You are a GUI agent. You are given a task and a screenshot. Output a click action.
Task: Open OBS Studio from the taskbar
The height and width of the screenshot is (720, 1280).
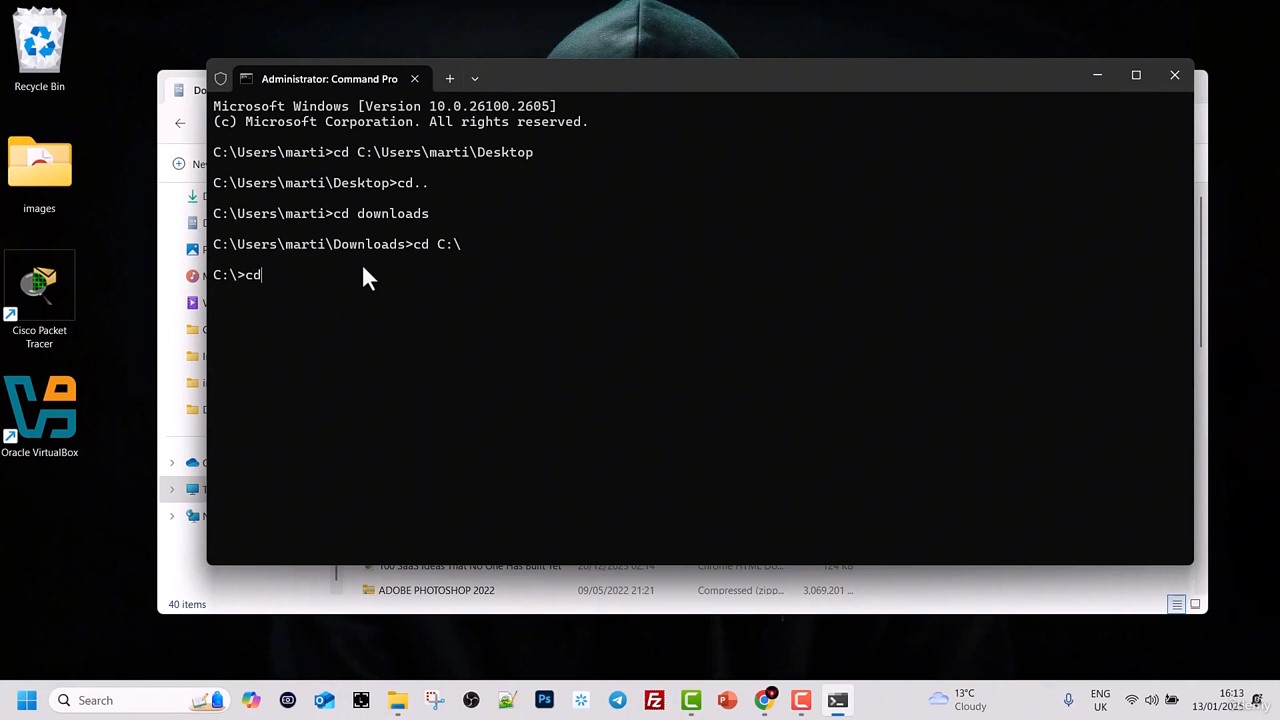pos(471,700)
